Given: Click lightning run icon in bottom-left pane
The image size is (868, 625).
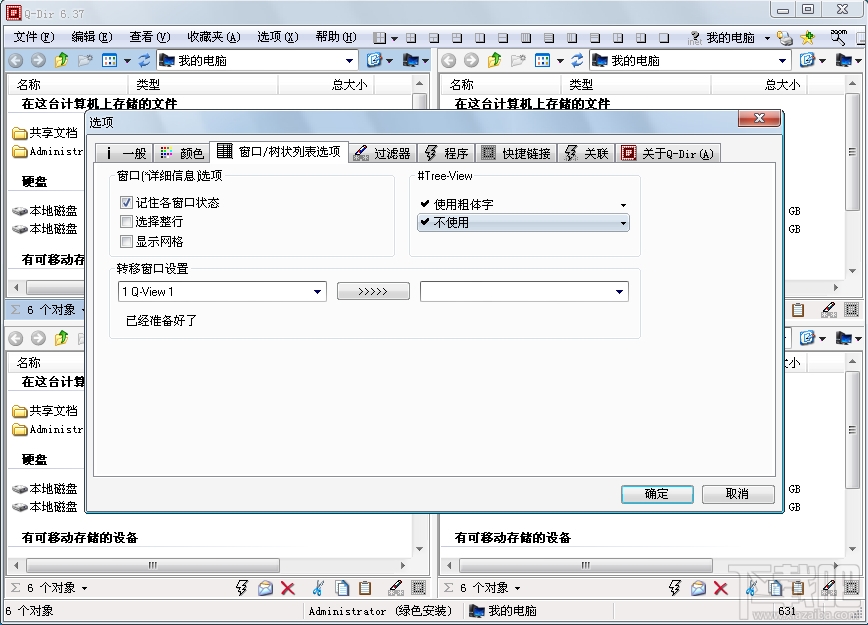Looking at the screenshot, I should point(242,588).
